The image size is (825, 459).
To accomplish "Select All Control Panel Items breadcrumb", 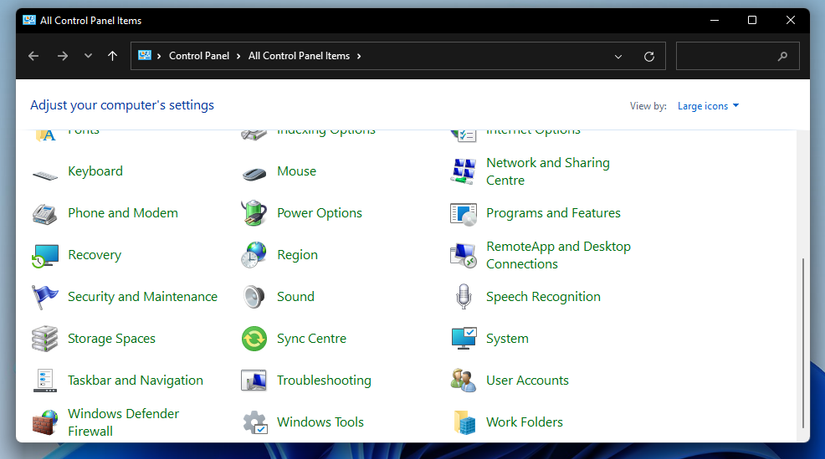I will (x=299, y=56).
